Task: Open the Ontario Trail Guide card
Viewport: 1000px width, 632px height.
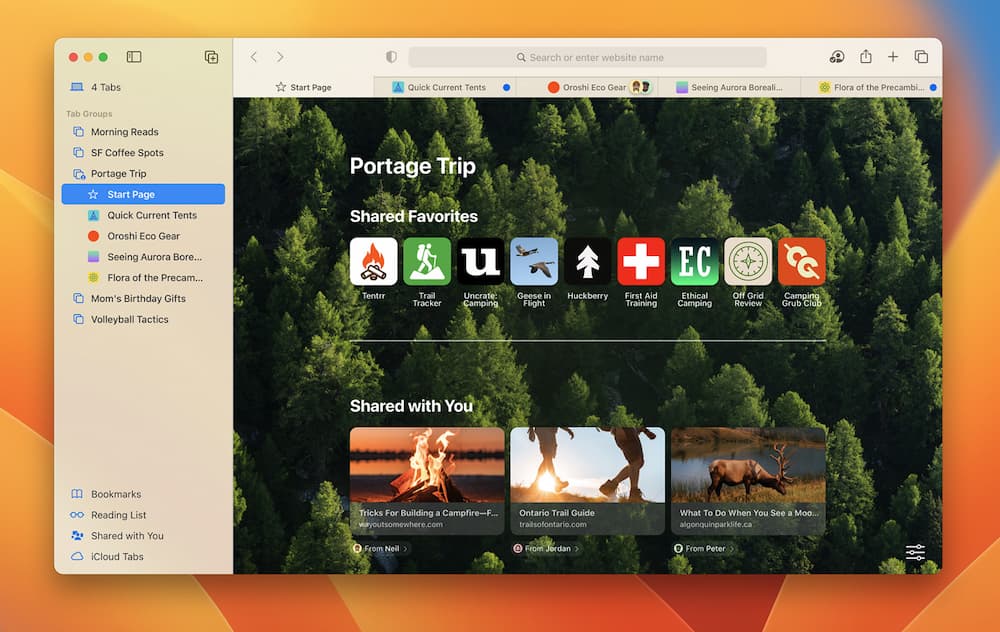Action: click(587, 481)
